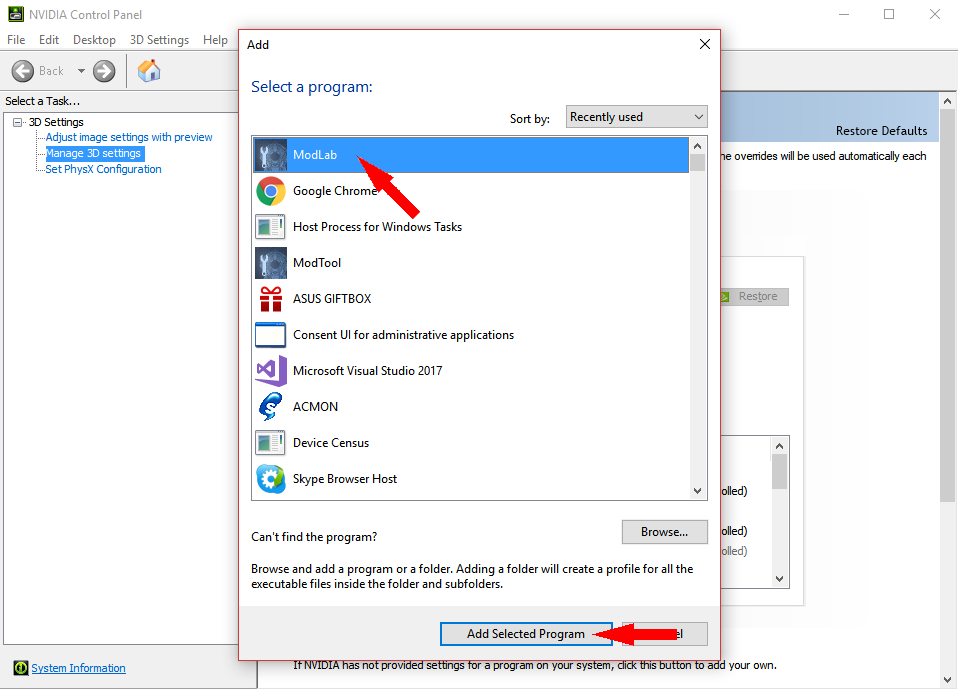958x690 pixels.
Task: Click main window scrollbar down arrow
Action: [x=948, y=680]
